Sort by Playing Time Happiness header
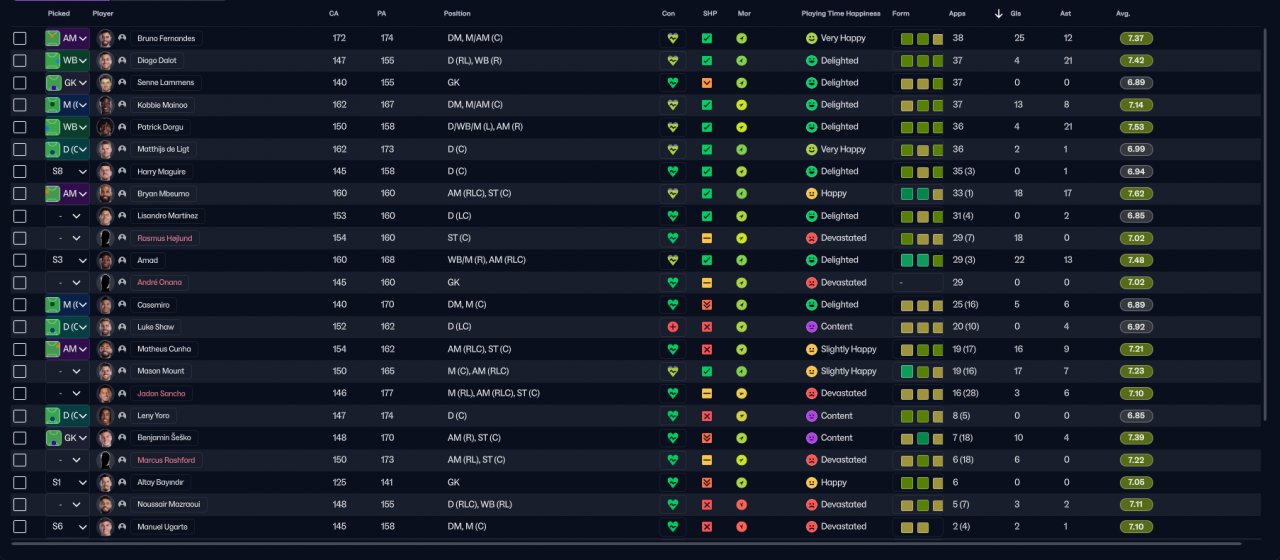Viewport: 1280px width, 560px height. [841, 13]
